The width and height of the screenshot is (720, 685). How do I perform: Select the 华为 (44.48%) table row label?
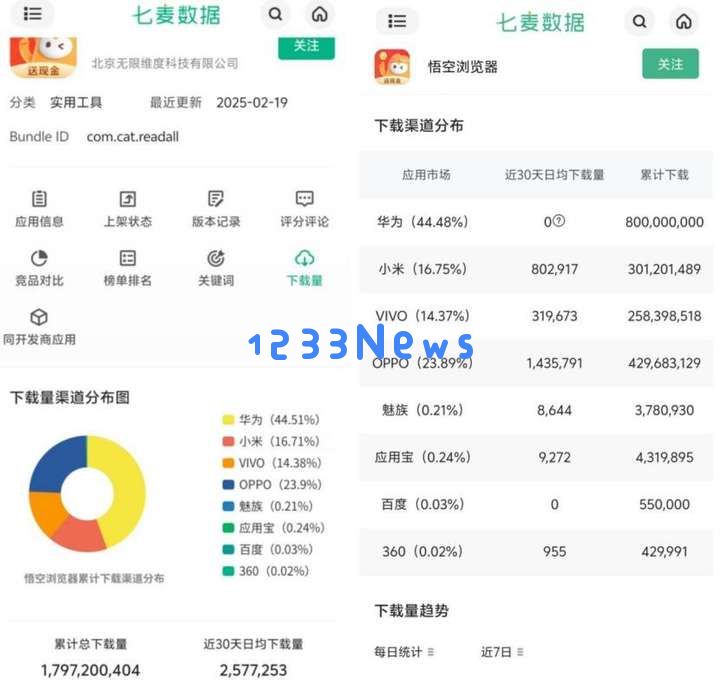pos(422,222)
